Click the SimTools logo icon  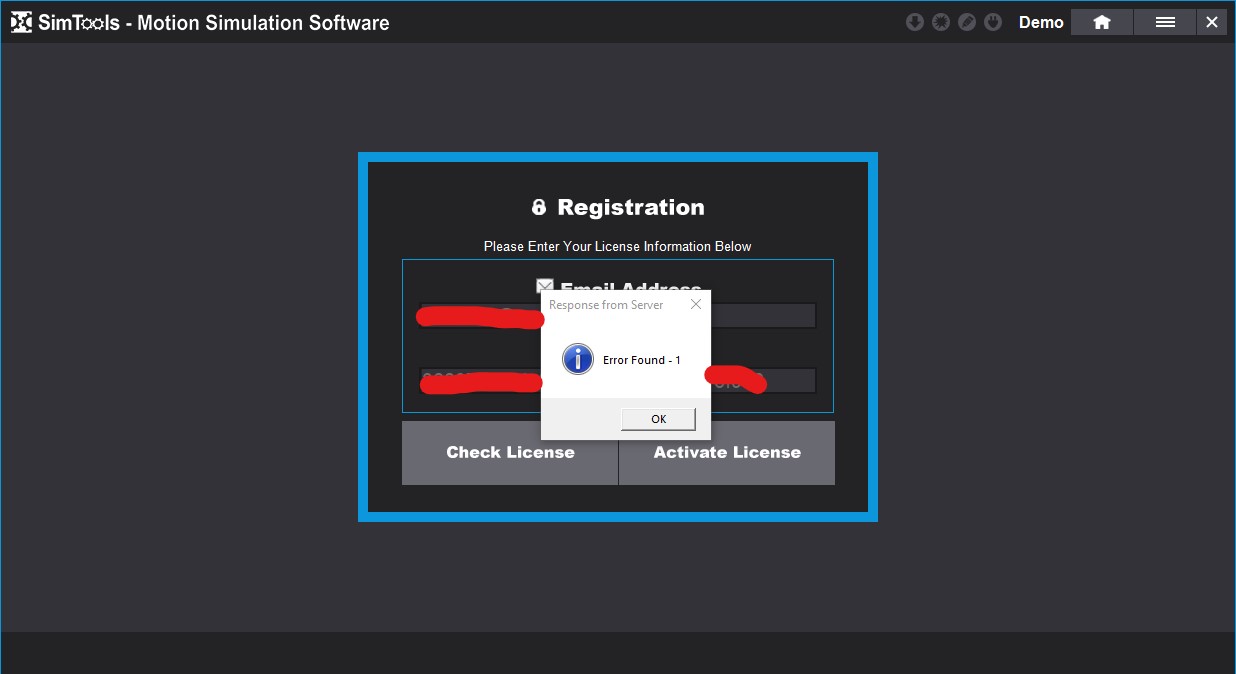[x=21, y=22]
